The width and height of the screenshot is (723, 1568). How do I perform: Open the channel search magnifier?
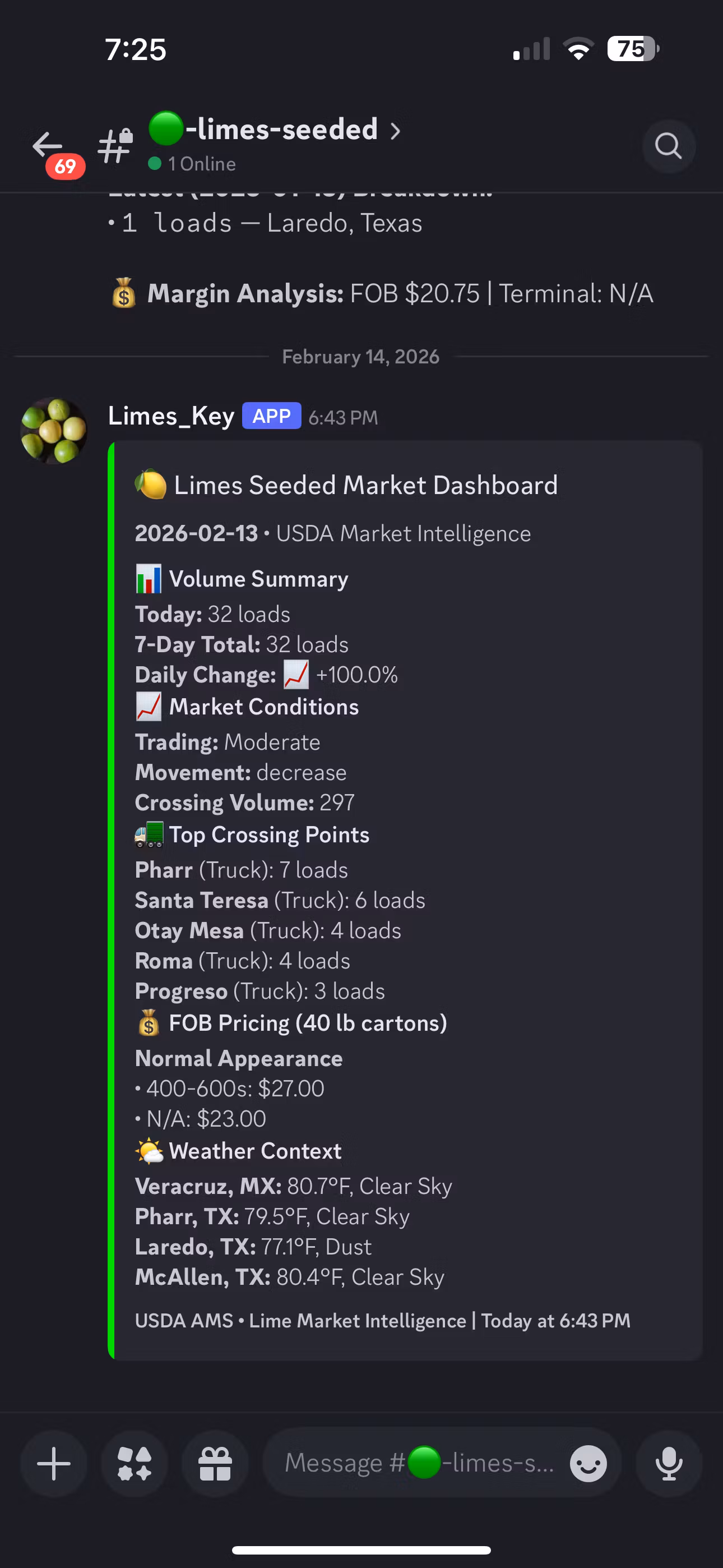(668, 146)
